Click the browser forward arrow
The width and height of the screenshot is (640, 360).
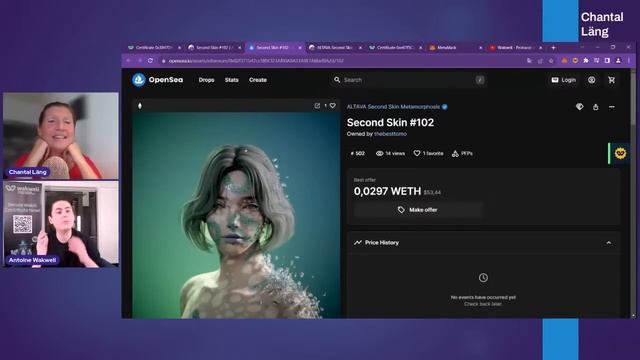pos(139,61)
